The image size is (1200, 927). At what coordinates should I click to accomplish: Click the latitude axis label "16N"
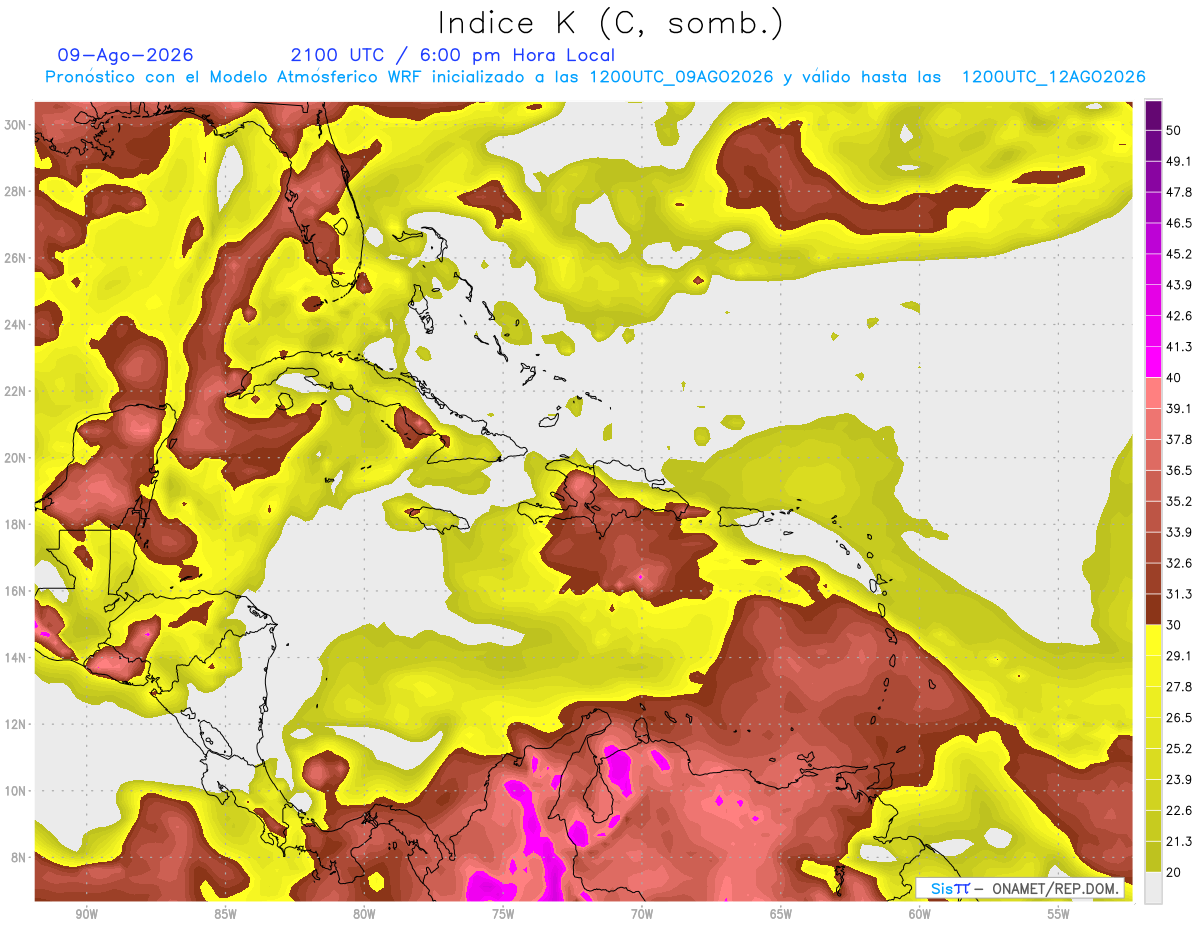tap(15, 591)
